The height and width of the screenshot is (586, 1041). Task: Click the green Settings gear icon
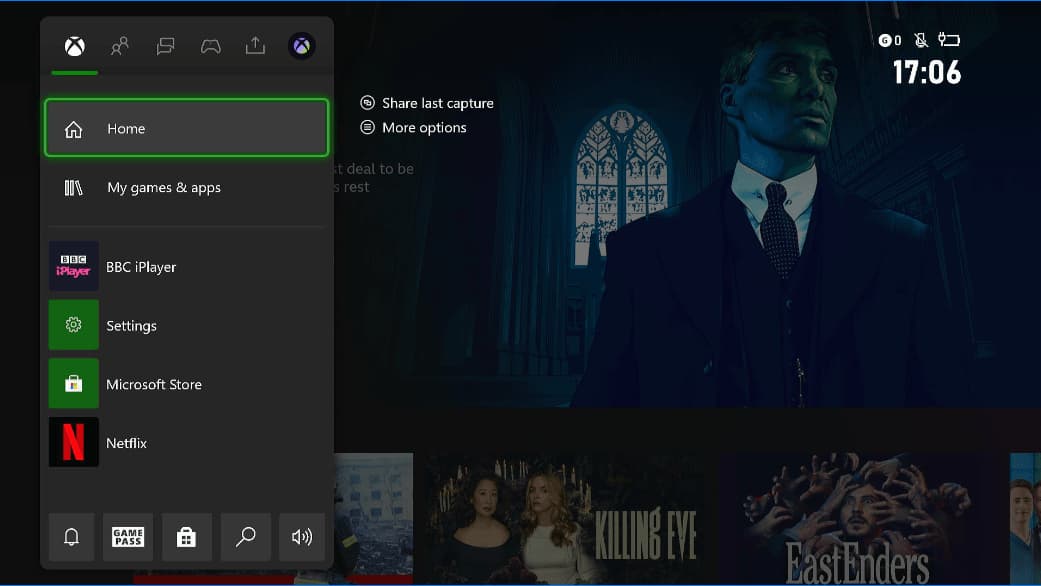pos(74,325)
